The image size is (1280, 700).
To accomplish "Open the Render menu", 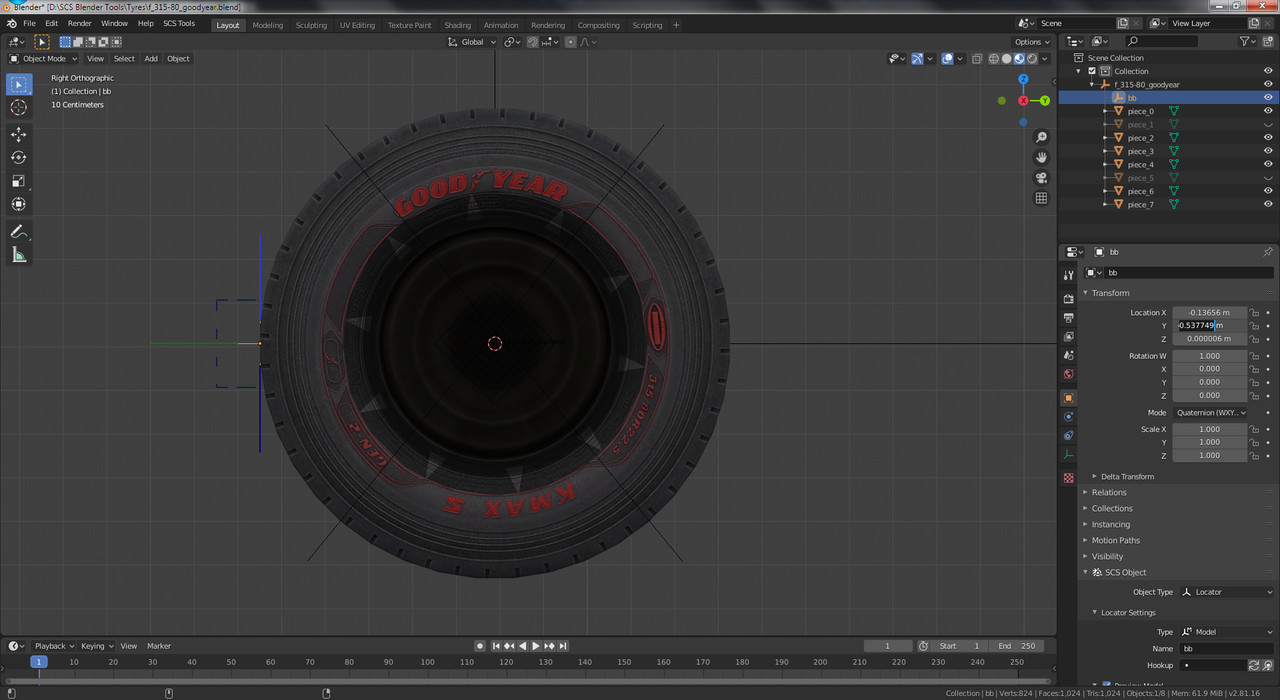I will click(80, 23).
